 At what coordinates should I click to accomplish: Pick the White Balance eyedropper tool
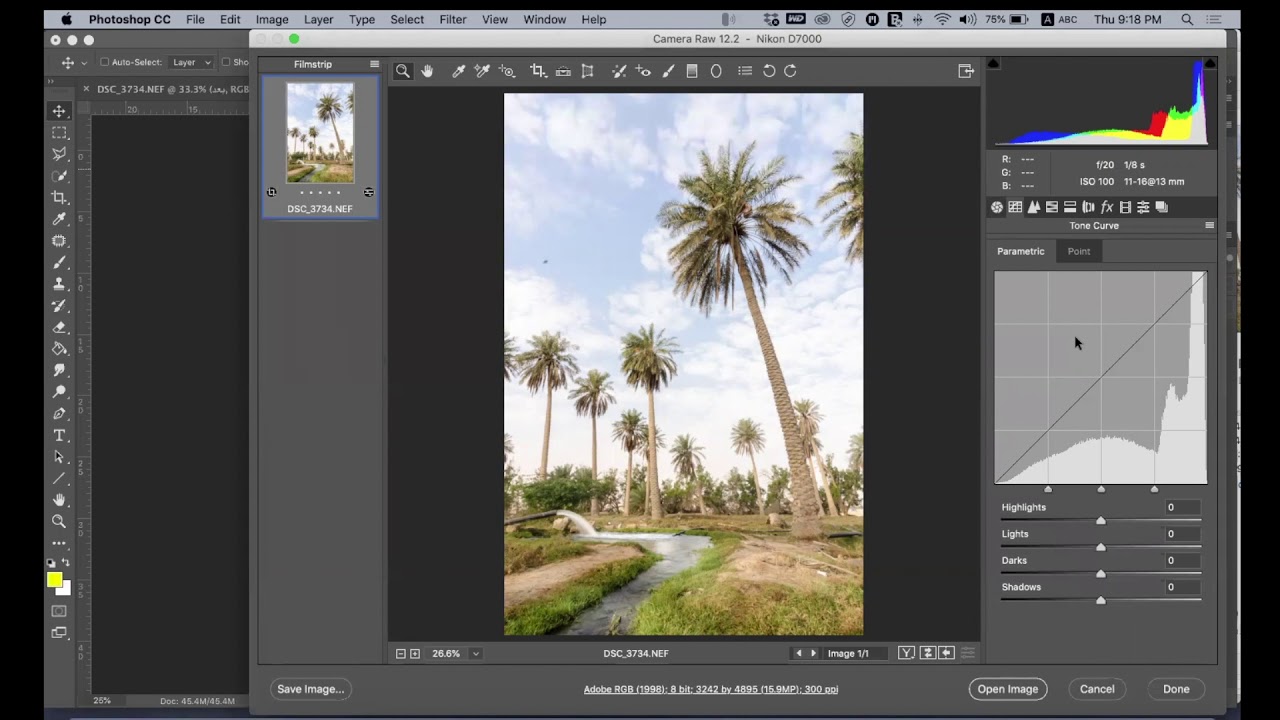458,71
